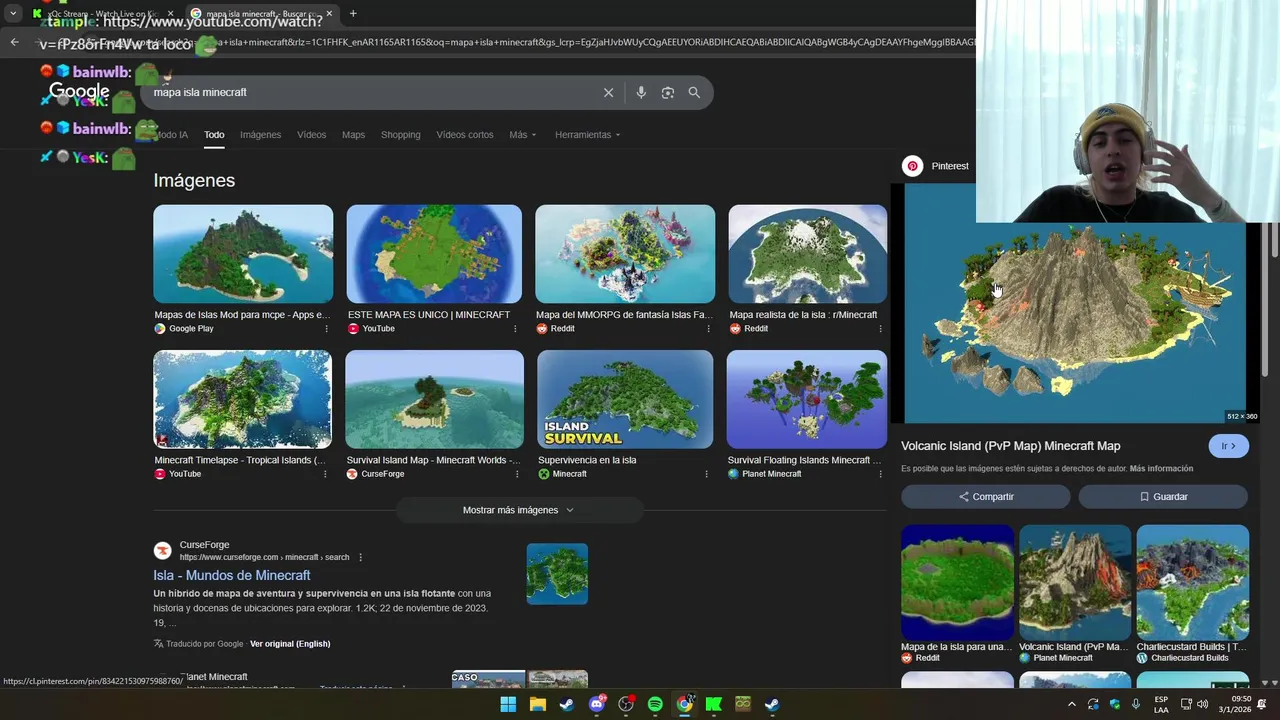This screenshot has height=720, width=1280.
Task: Open the 'Mapas de Islas Mod para mcpe' thumbnail
Action: point(243,254)
